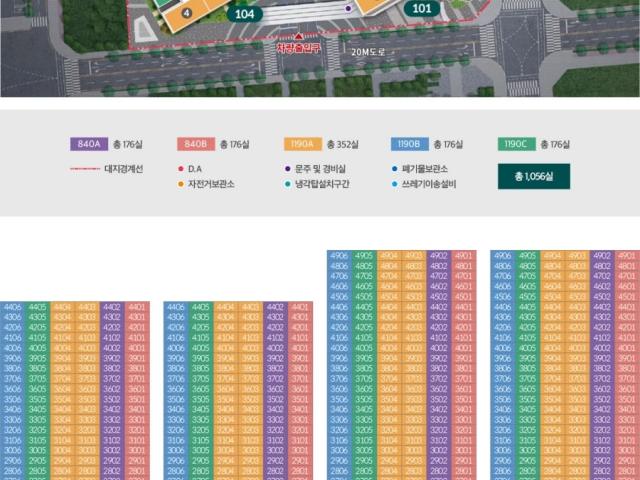Click the purple 문주 및 경비실 legend dot
The width and height of the screenshot is (640, 480).
tap(286, 169)
